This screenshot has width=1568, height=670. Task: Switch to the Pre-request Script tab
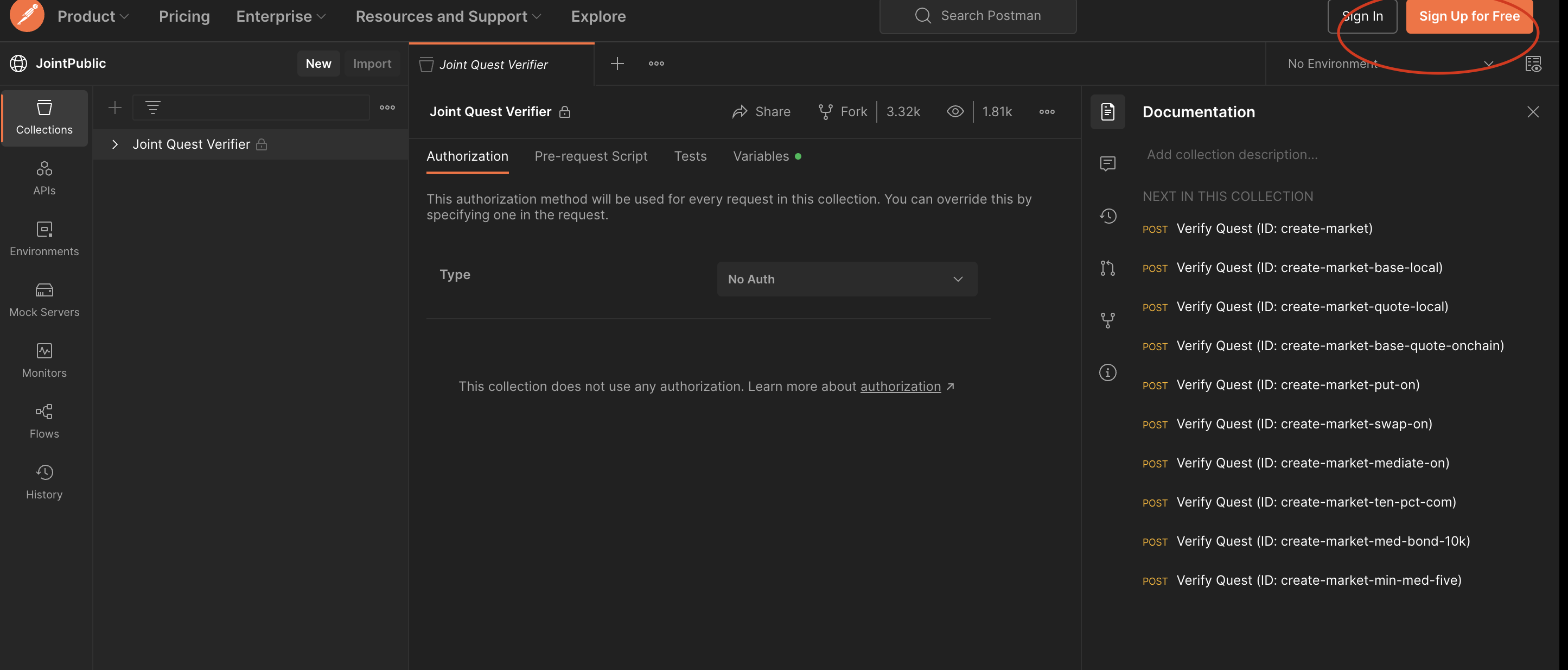point(590,156)
